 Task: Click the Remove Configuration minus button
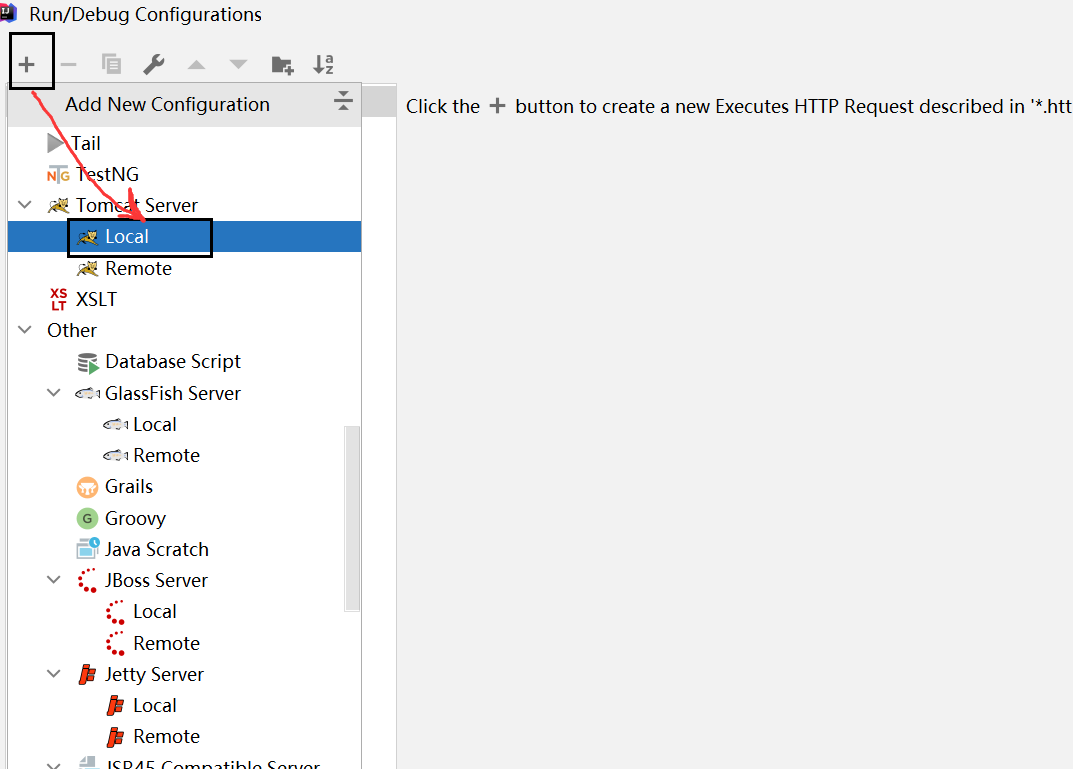(x=68, y=64)
